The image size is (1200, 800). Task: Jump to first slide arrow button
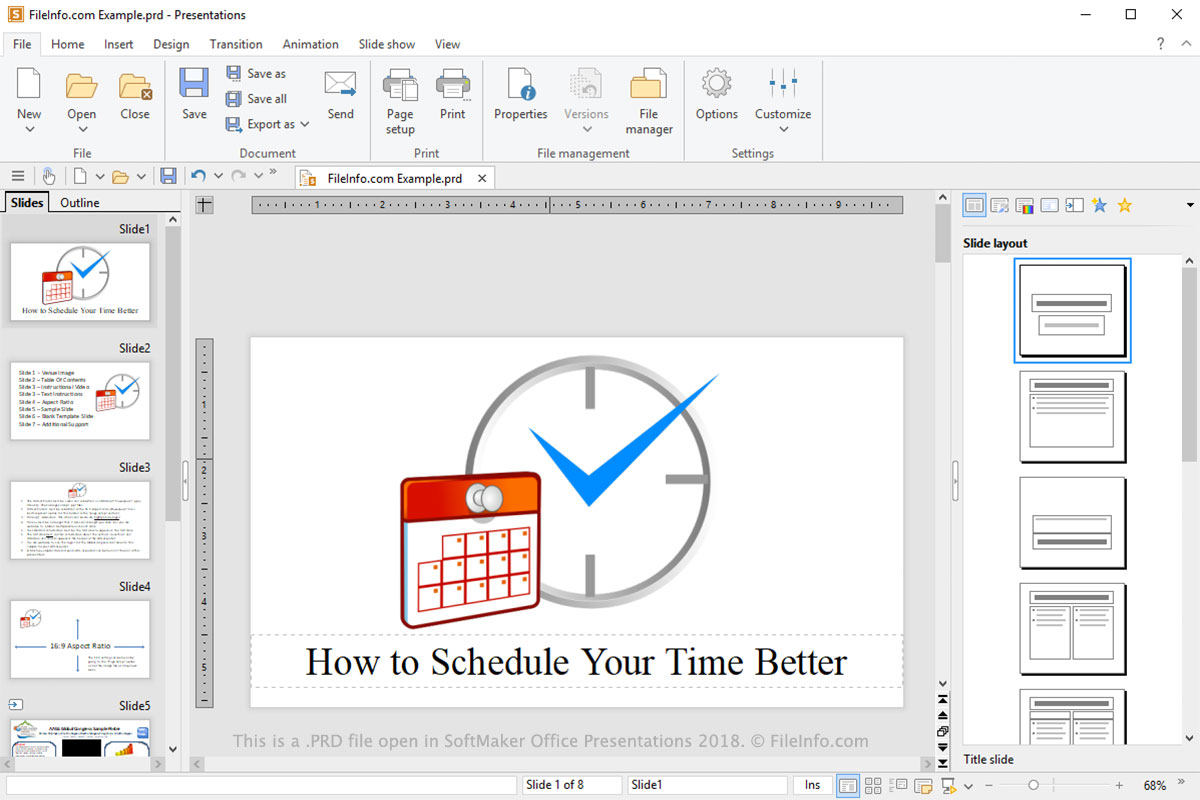(x=942, y=699)
